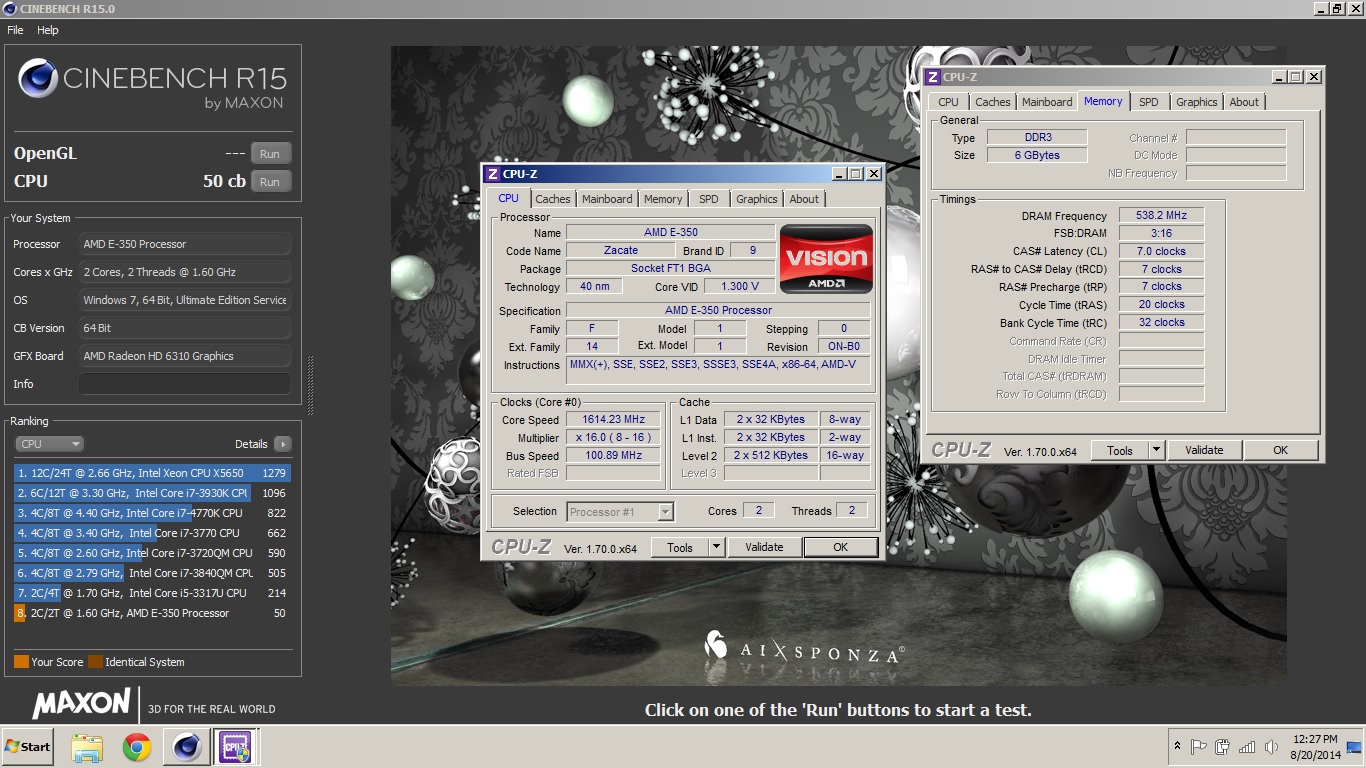This screenshot has width=1366, height=768.
Task: Click the CPU-Z icon in front window title
Action: 493,174
